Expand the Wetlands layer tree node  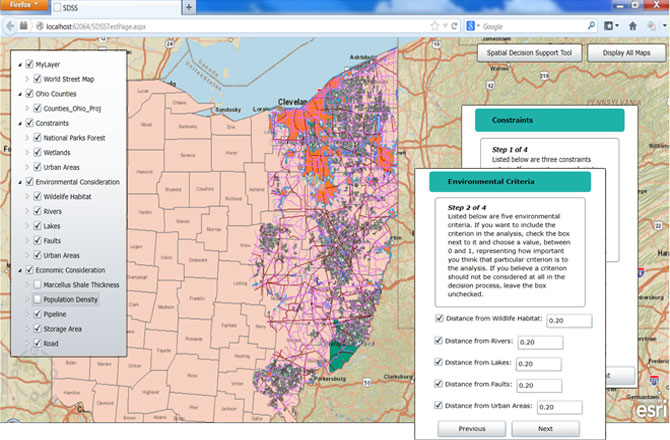pos(26,152)
